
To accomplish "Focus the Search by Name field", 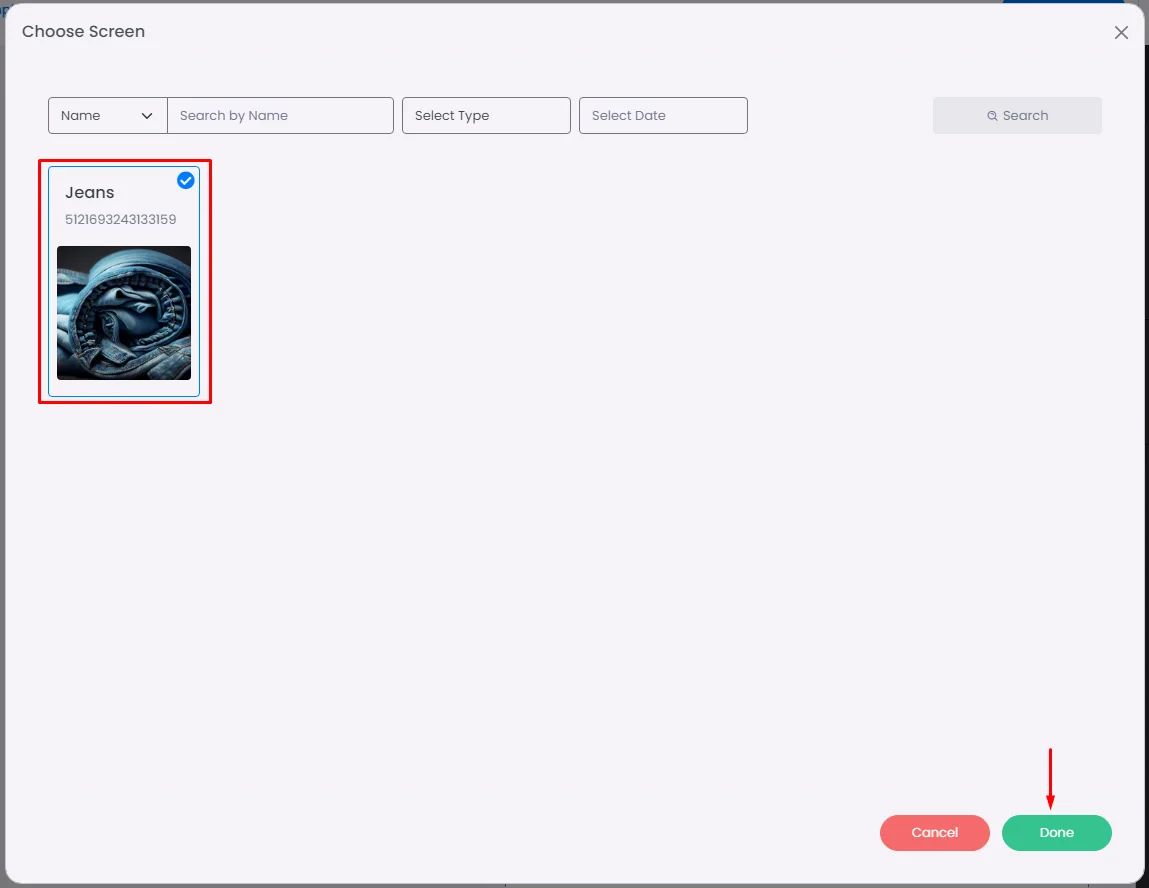I will pos(281,116).
